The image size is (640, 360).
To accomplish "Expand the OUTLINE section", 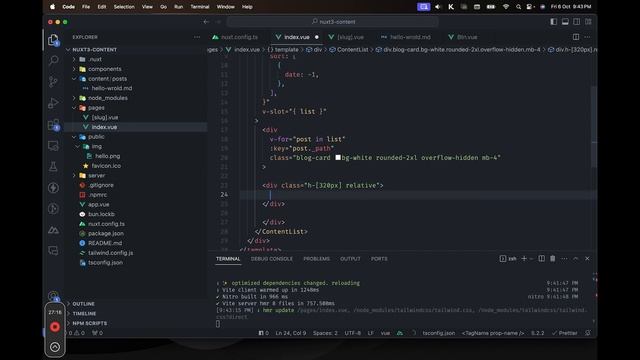I will tap(83, 304).
